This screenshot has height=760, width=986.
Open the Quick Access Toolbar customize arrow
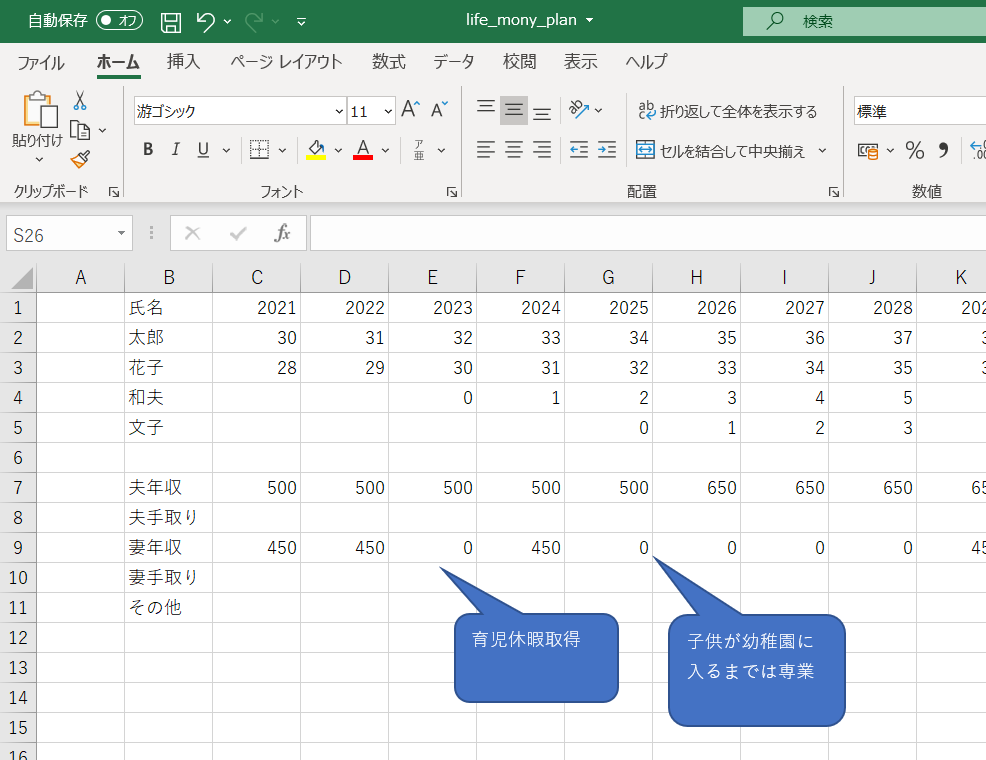pyautogui.click(x=301, y=22)
